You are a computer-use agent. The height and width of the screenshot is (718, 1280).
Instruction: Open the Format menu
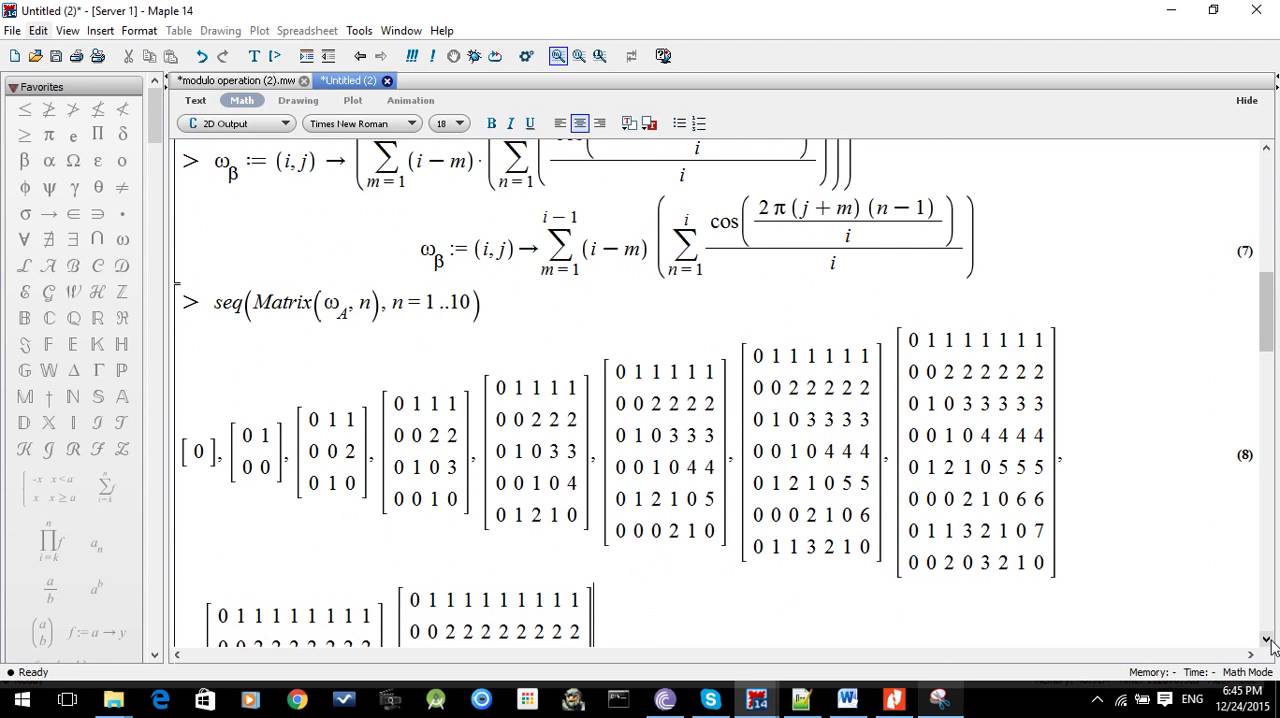pyautogui.click(x=139, y=31)
